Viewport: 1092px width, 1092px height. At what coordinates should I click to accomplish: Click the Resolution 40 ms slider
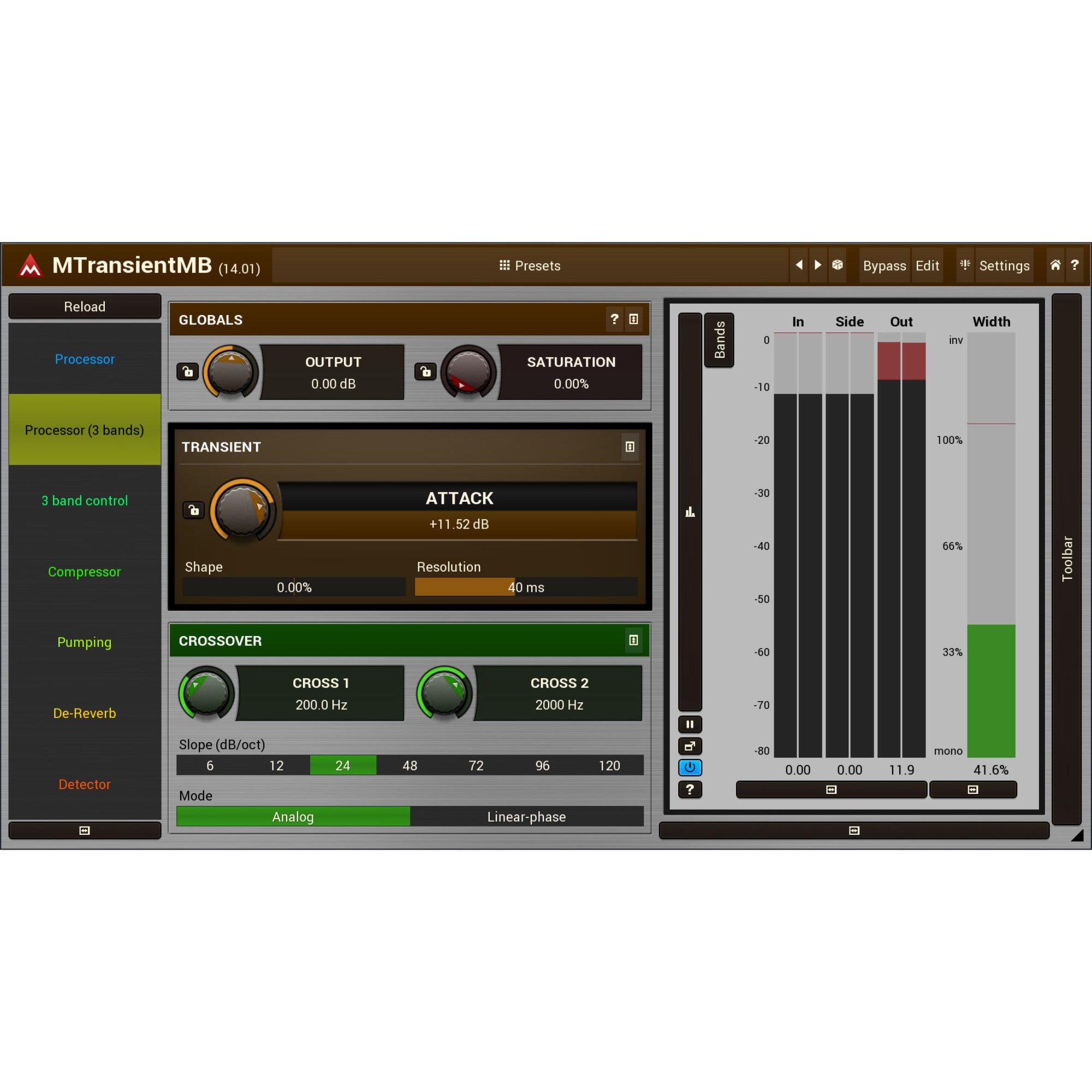pos(526,587)
